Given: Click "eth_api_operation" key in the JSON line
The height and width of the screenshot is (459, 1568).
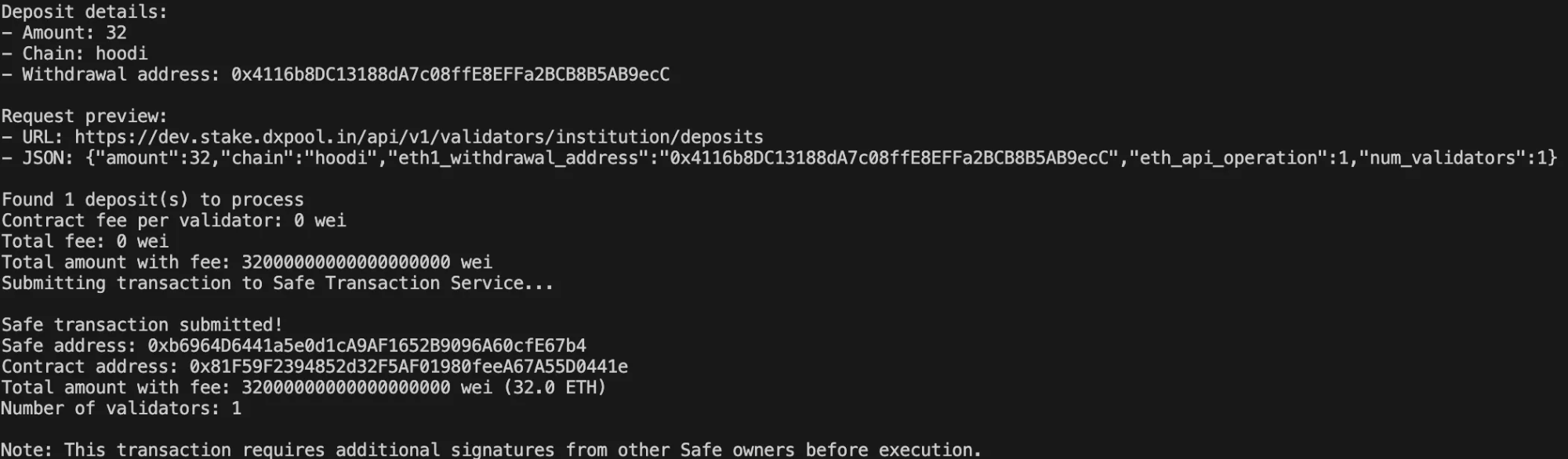Looking at the screenshot, I should [1227, 158].
